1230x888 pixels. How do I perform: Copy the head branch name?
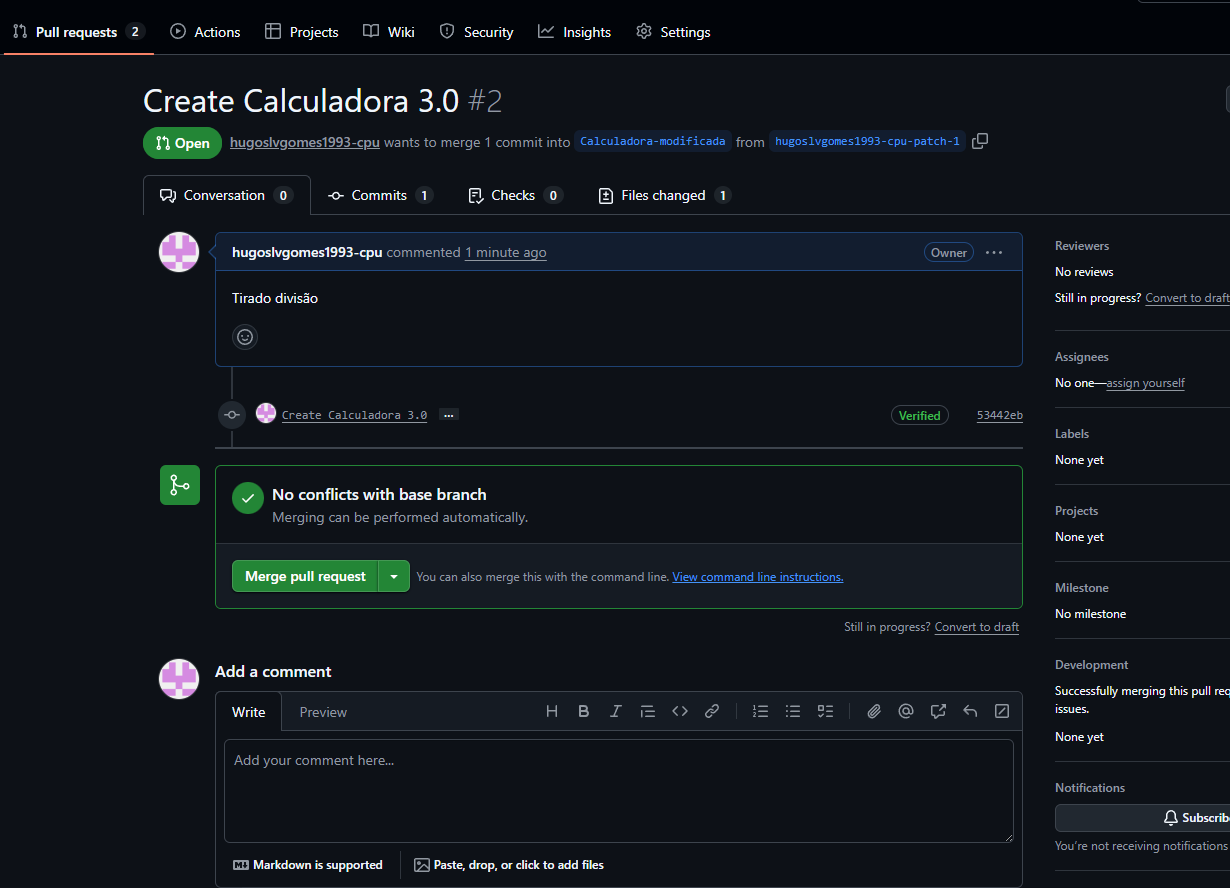[980, 141]
